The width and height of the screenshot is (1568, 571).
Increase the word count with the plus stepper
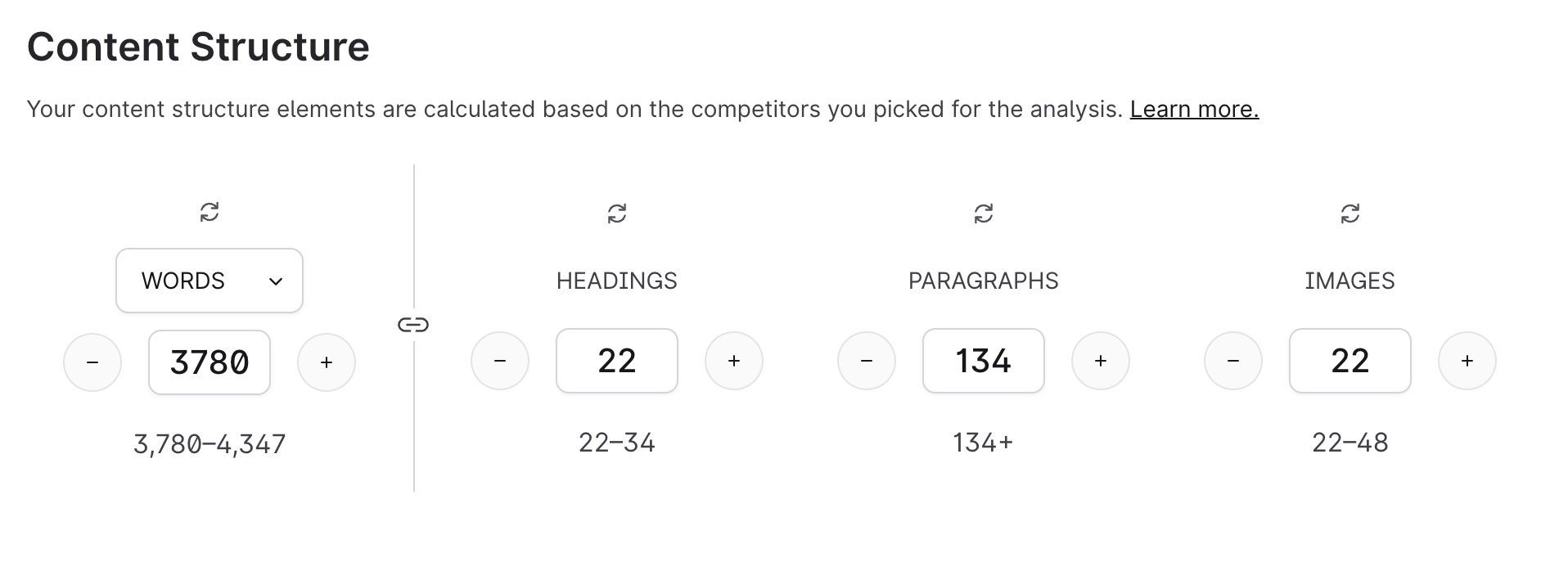[326, 362]
